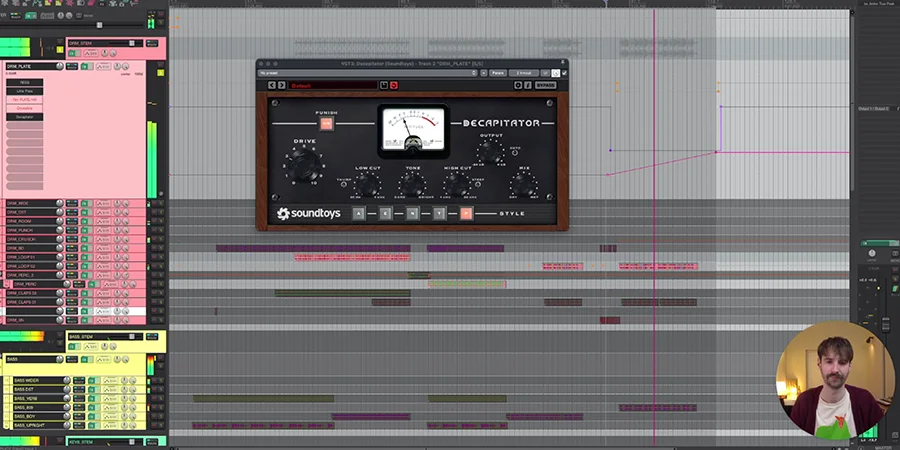Click the save preset disk icon
The image size is (900, 450).
pyautogui.click(x=384, y=85)
